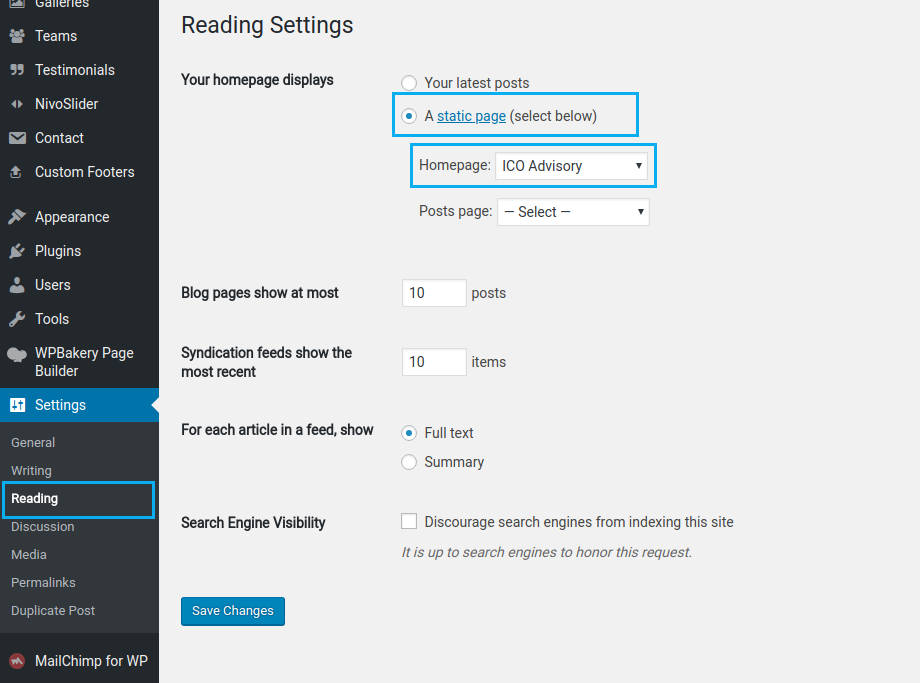Open the Homepage dropdown showing ICO Advisory
Screen dimensions: 920x683
[571, 166]
